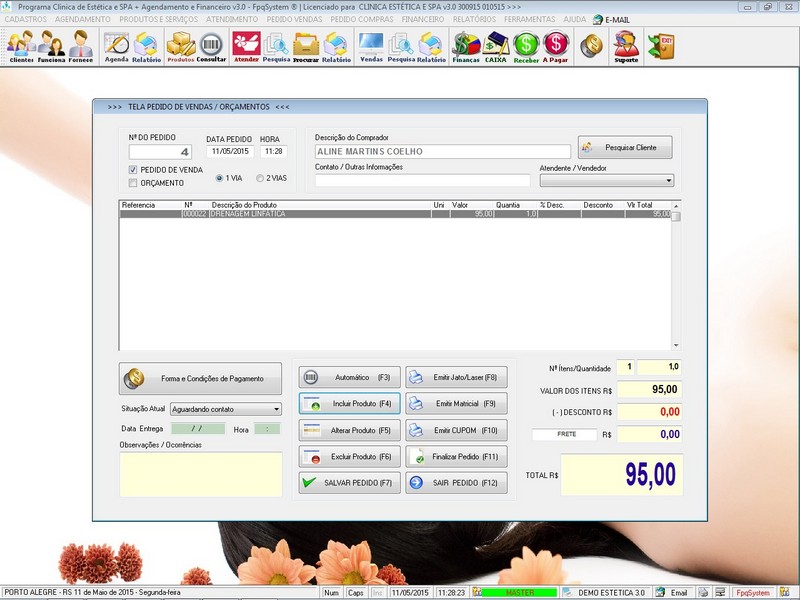
Task: Click the gold coin toolbar icon
Action: point(592,46)
